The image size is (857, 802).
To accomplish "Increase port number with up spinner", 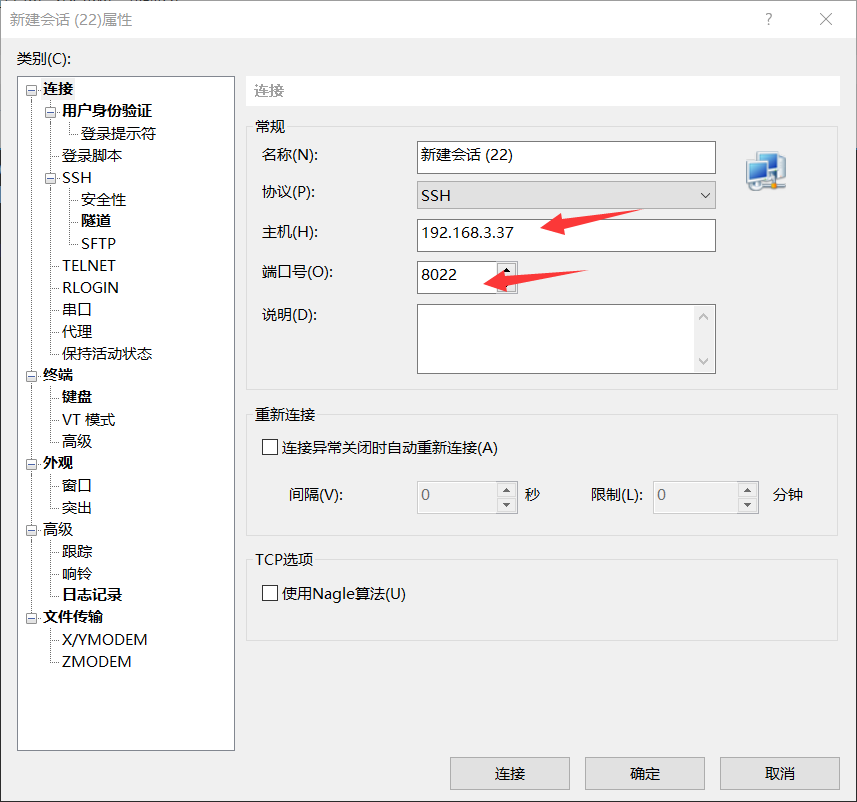I will 507,270.
